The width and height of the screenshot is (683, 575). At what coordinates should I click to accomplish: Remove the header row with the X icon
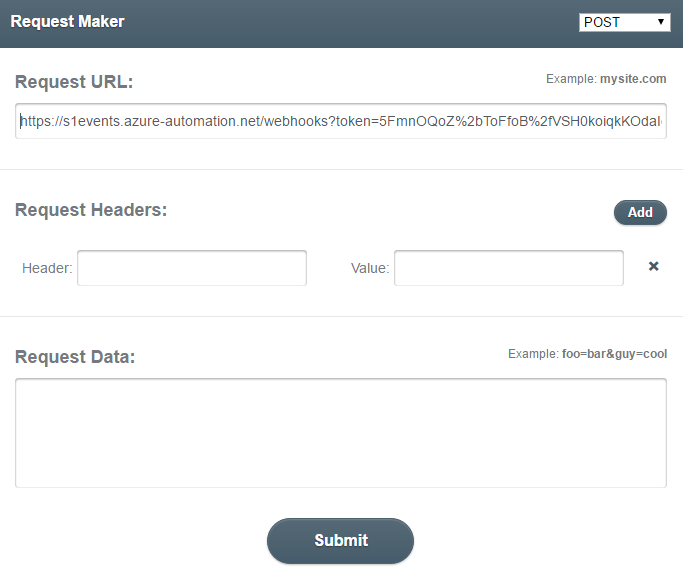click(x=653, y=267)
